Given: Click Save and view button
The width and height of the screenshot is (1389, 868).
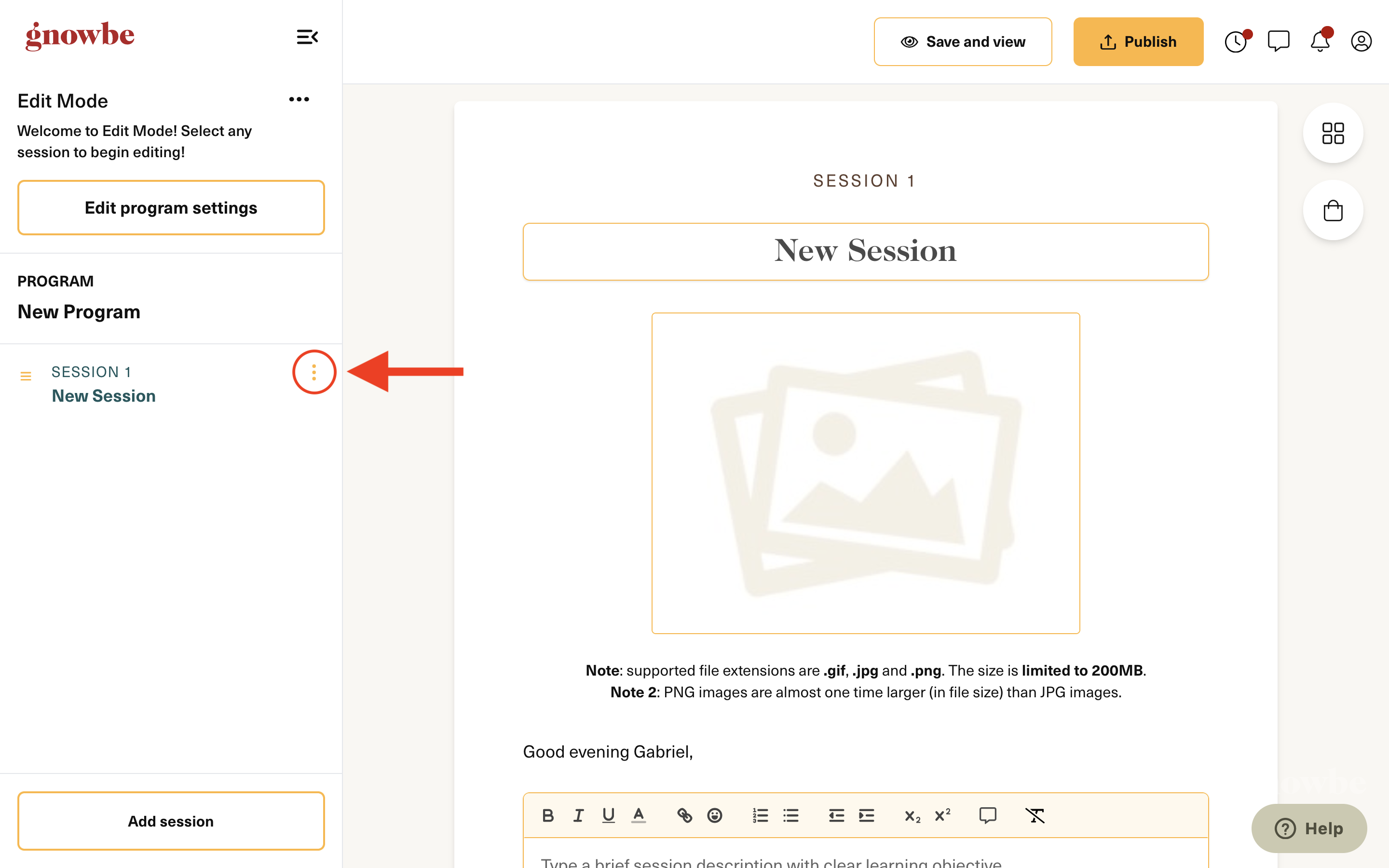Looking at the screenshot, I should click(963, 41).
